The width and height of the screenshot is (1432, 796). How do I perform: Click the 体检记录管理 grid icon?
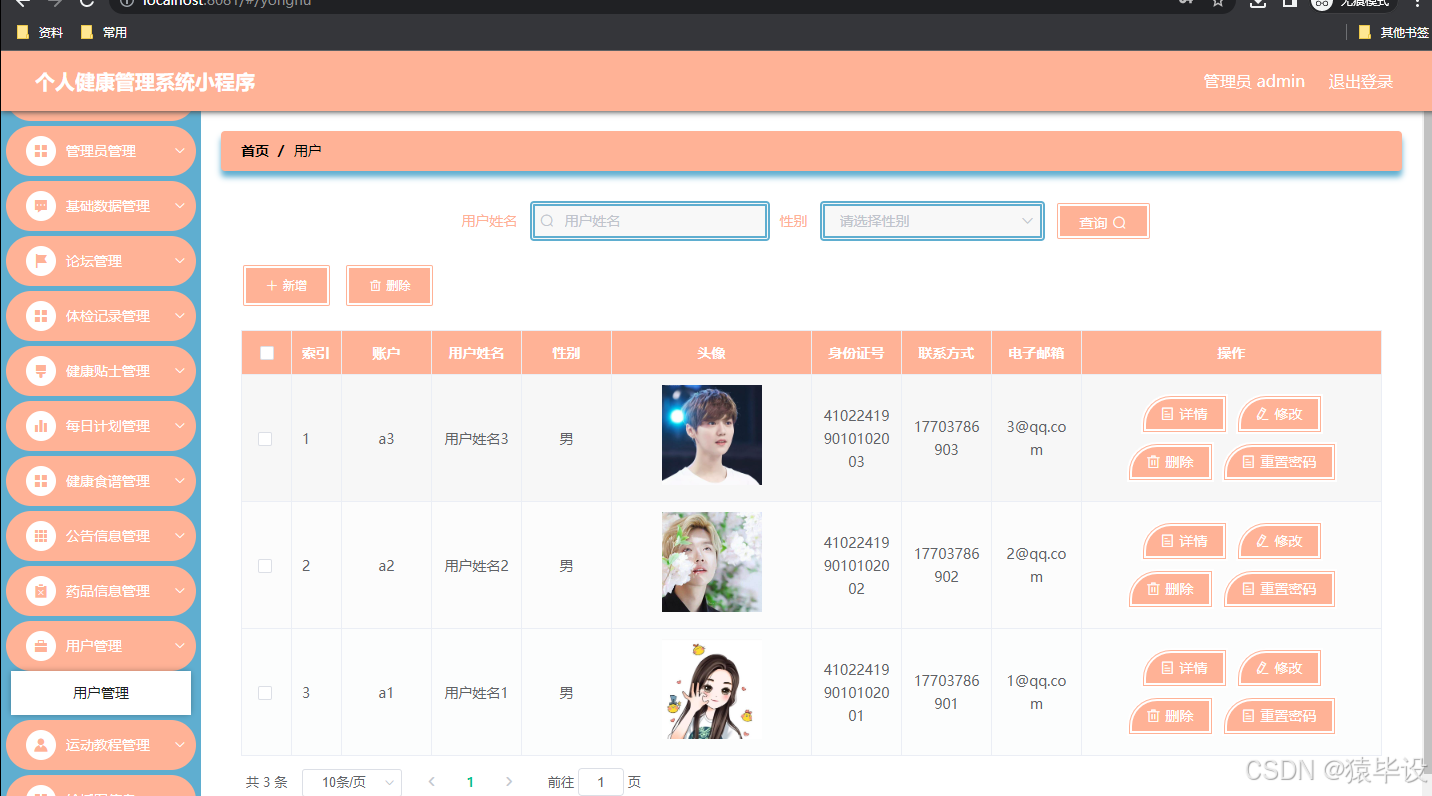(41, 316)
